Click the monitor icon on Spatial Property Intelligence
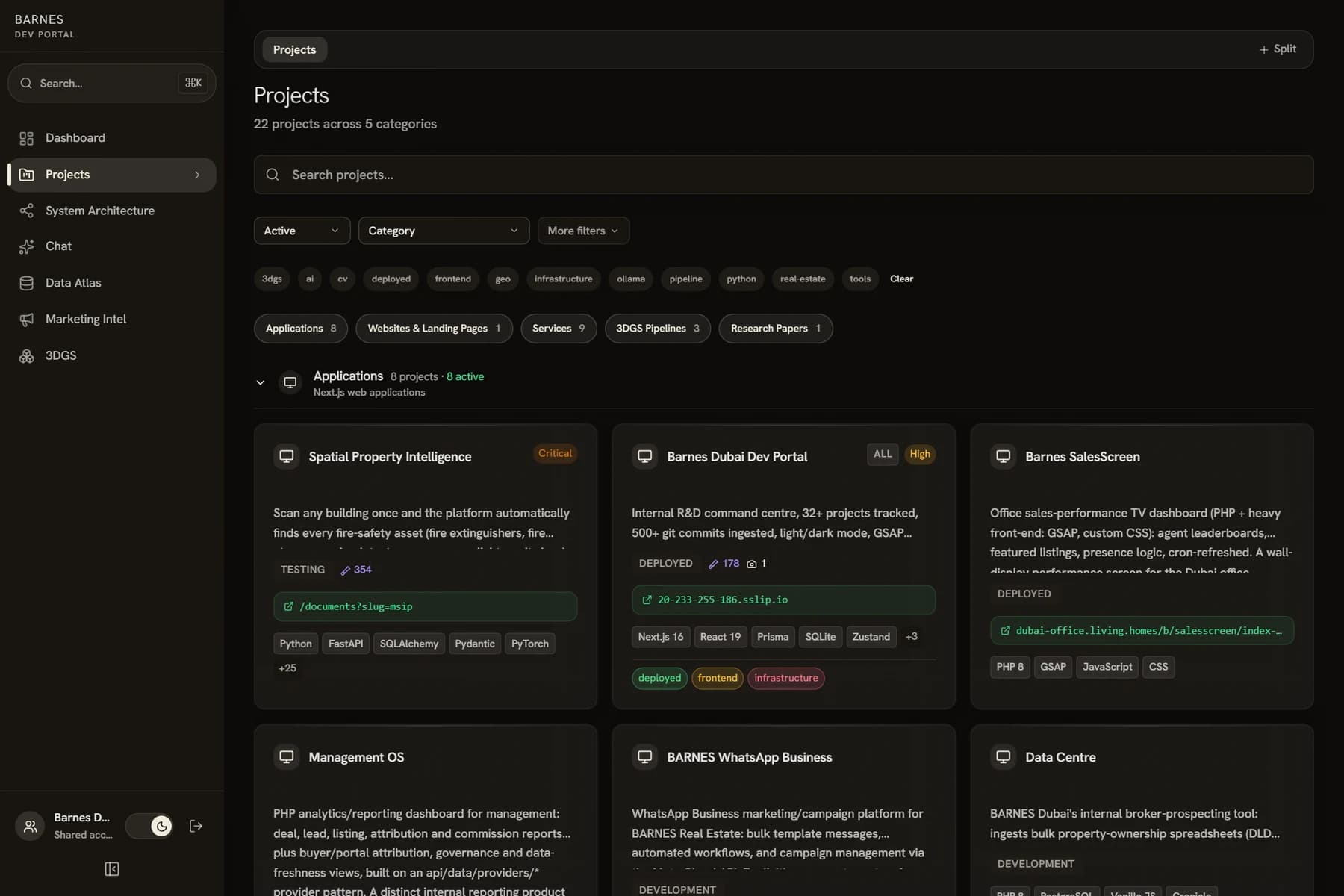 click(287, 456)
